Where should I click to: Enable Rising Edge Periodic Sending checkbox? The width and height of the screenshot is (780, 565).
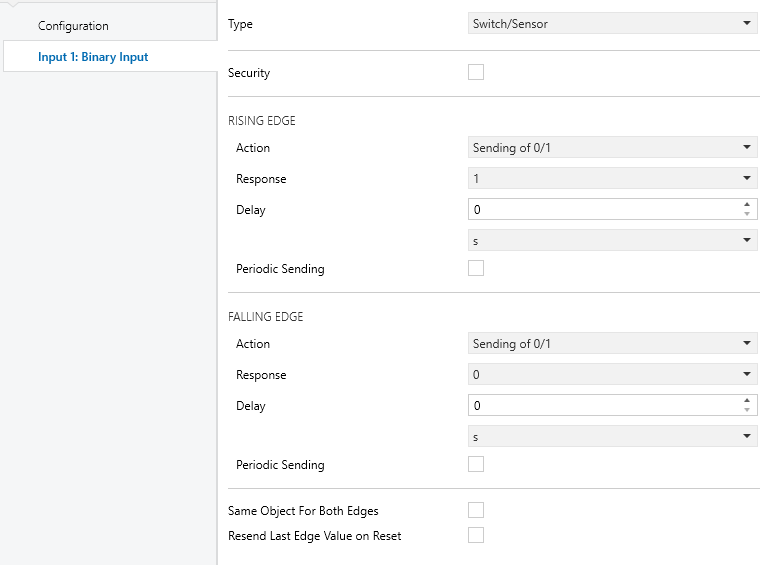pos(476,268)
